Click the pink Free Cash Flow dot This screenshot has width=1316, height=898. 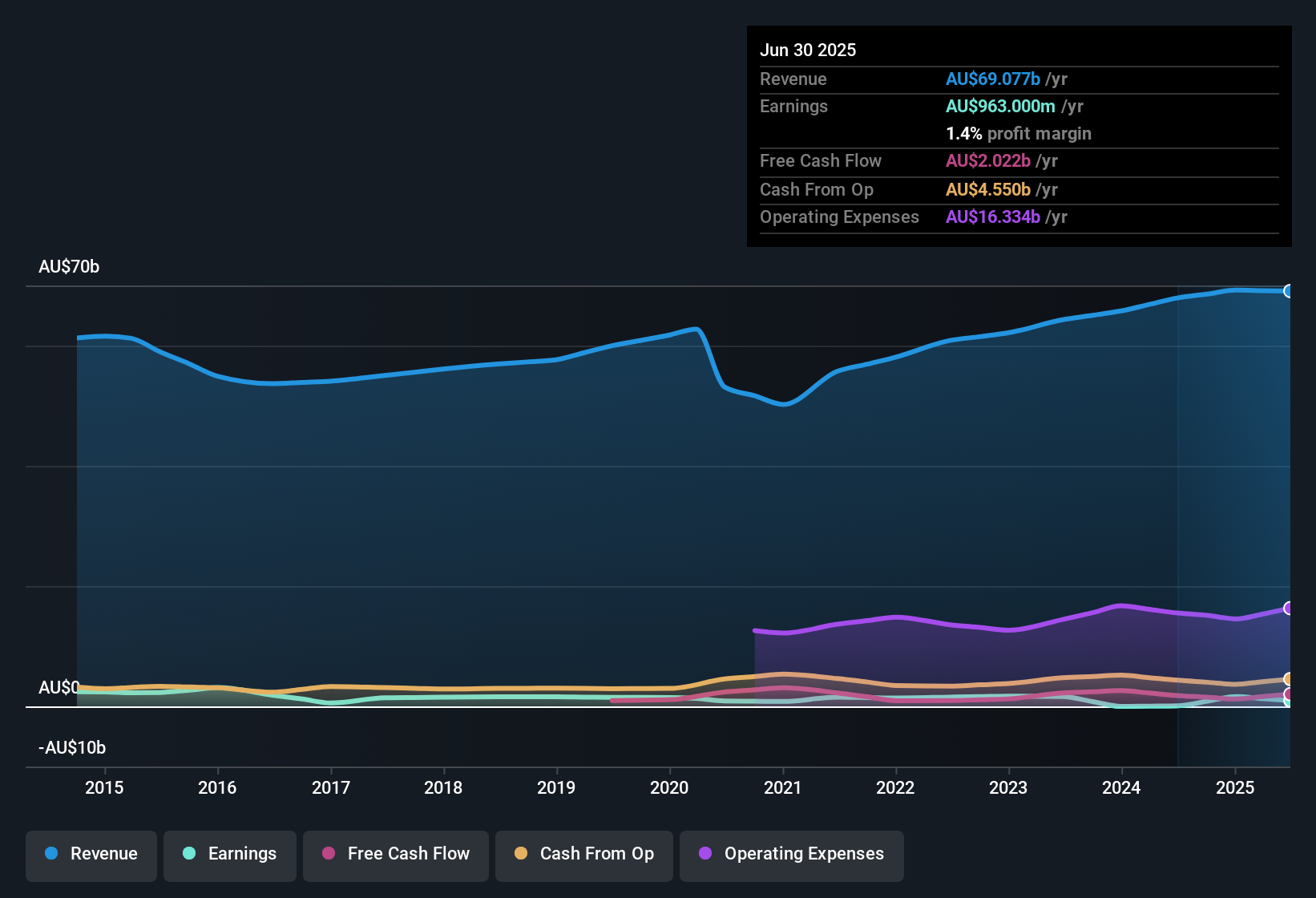point(329,853)
